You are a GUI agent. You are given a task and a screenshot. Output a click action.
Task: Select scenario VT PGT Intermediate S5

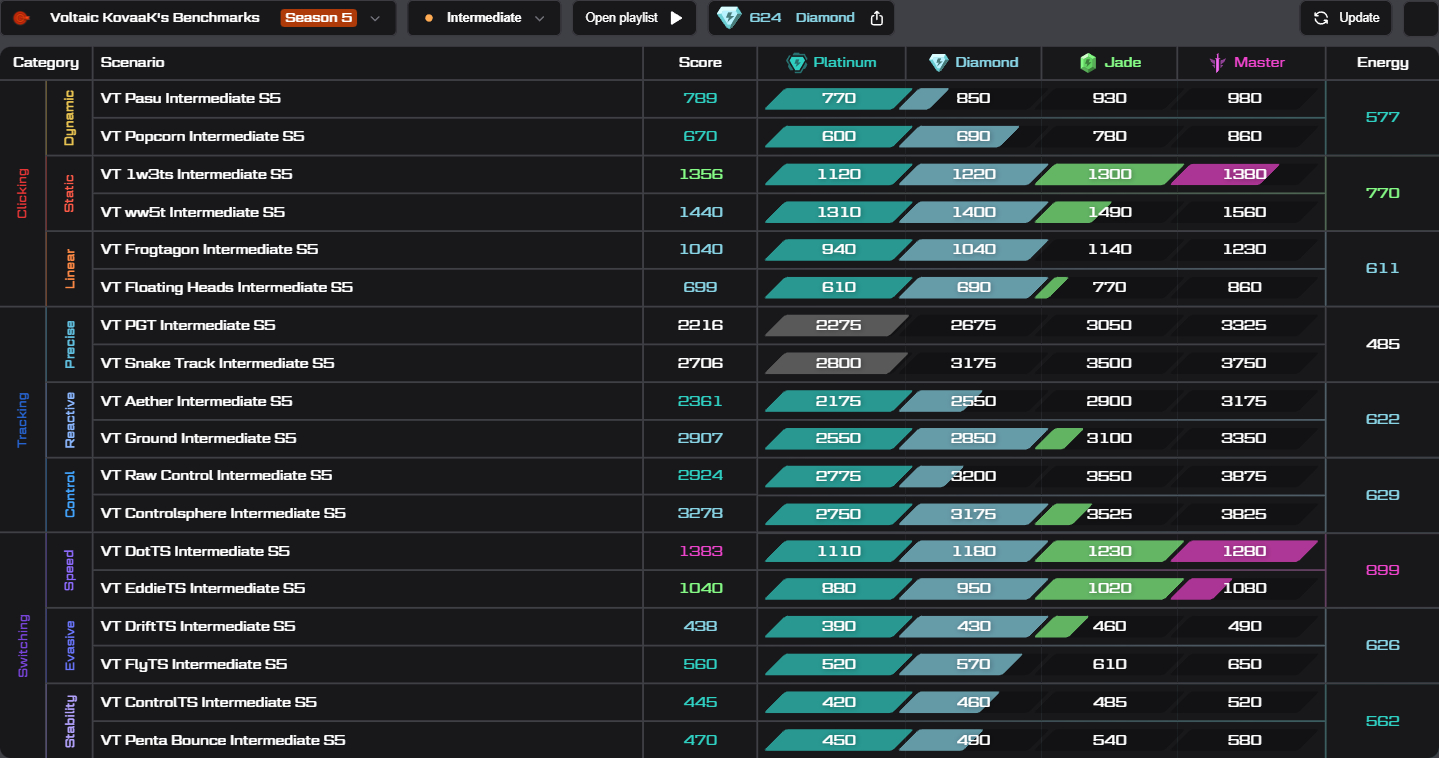[x=188, y=325]
